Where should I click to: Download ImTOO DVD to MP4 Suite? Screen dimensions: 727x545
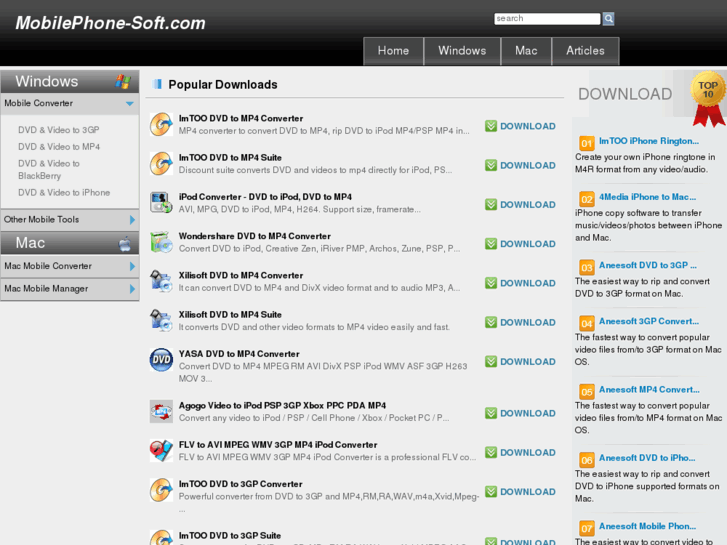[520, 166]
